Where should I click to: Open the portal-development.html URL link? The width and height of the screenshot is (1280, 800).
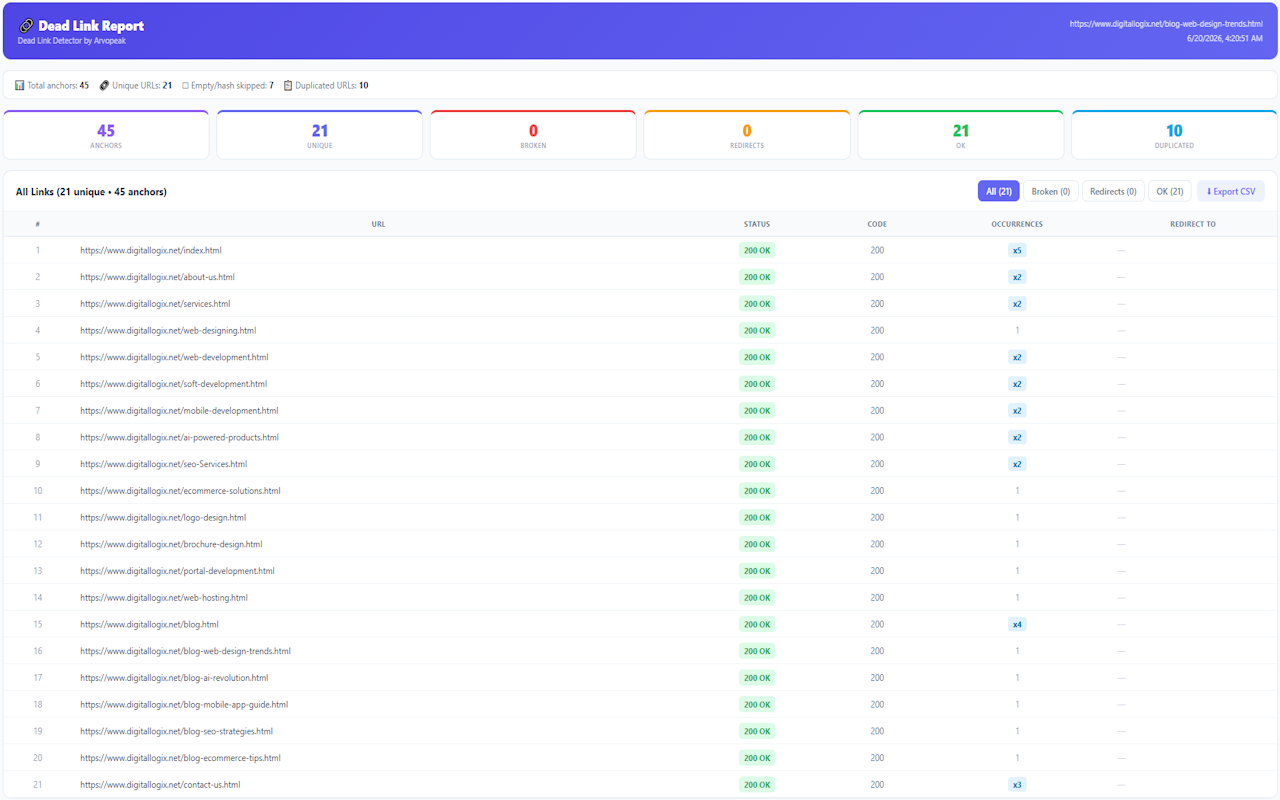[x=177, y=571]
